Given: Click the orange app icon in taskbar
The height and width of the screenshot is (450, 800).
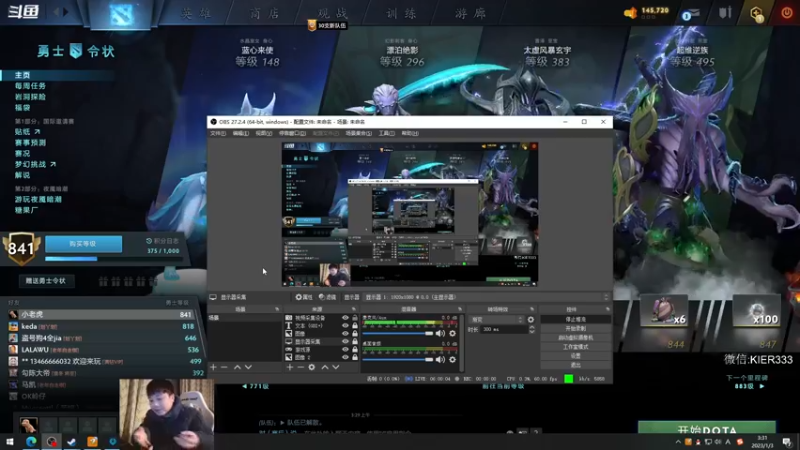Looking at the screenshot, I should [92, 441].
